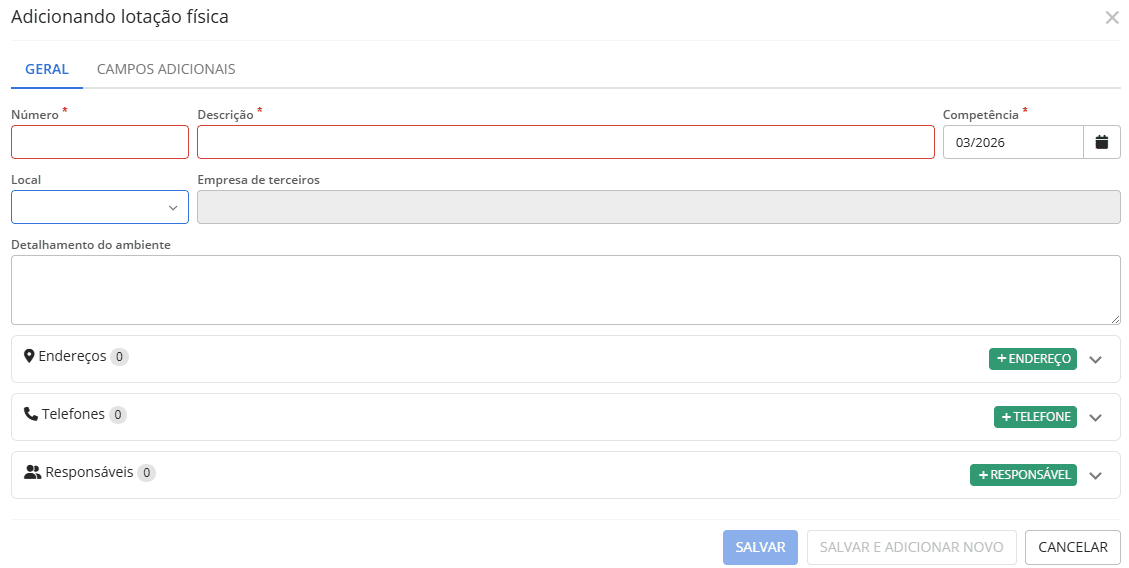Viewport: 1129px width, 568px height.
Task: Focus the Número input field
Action: (100, 142)
